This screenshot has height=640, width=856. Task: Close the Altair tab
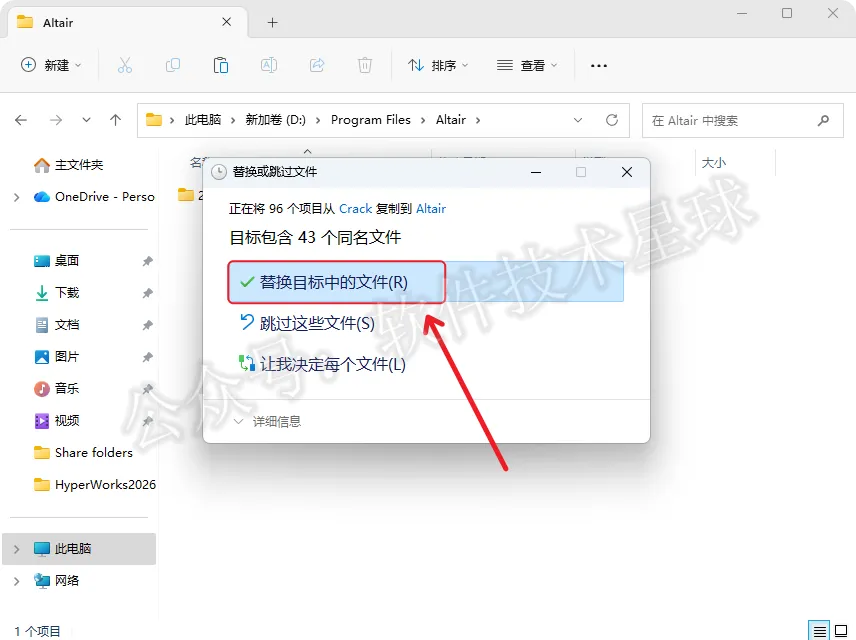click(x=227, y=22)
